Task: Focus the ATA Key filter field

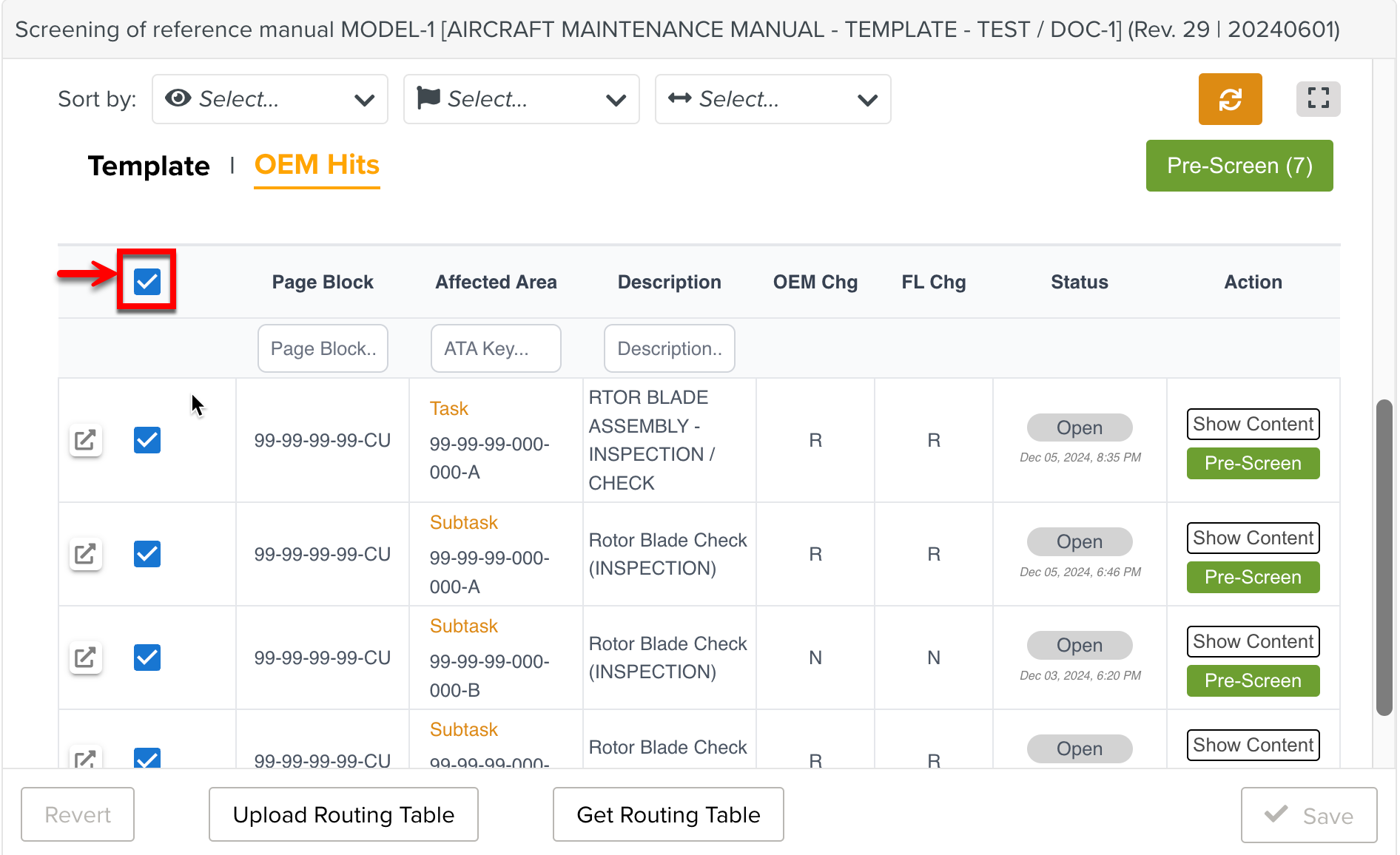Action: tap(496, 348)
